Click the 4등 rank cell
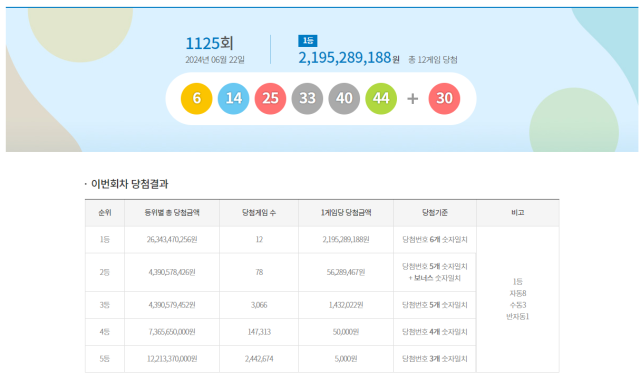 [x=105, y=332]
